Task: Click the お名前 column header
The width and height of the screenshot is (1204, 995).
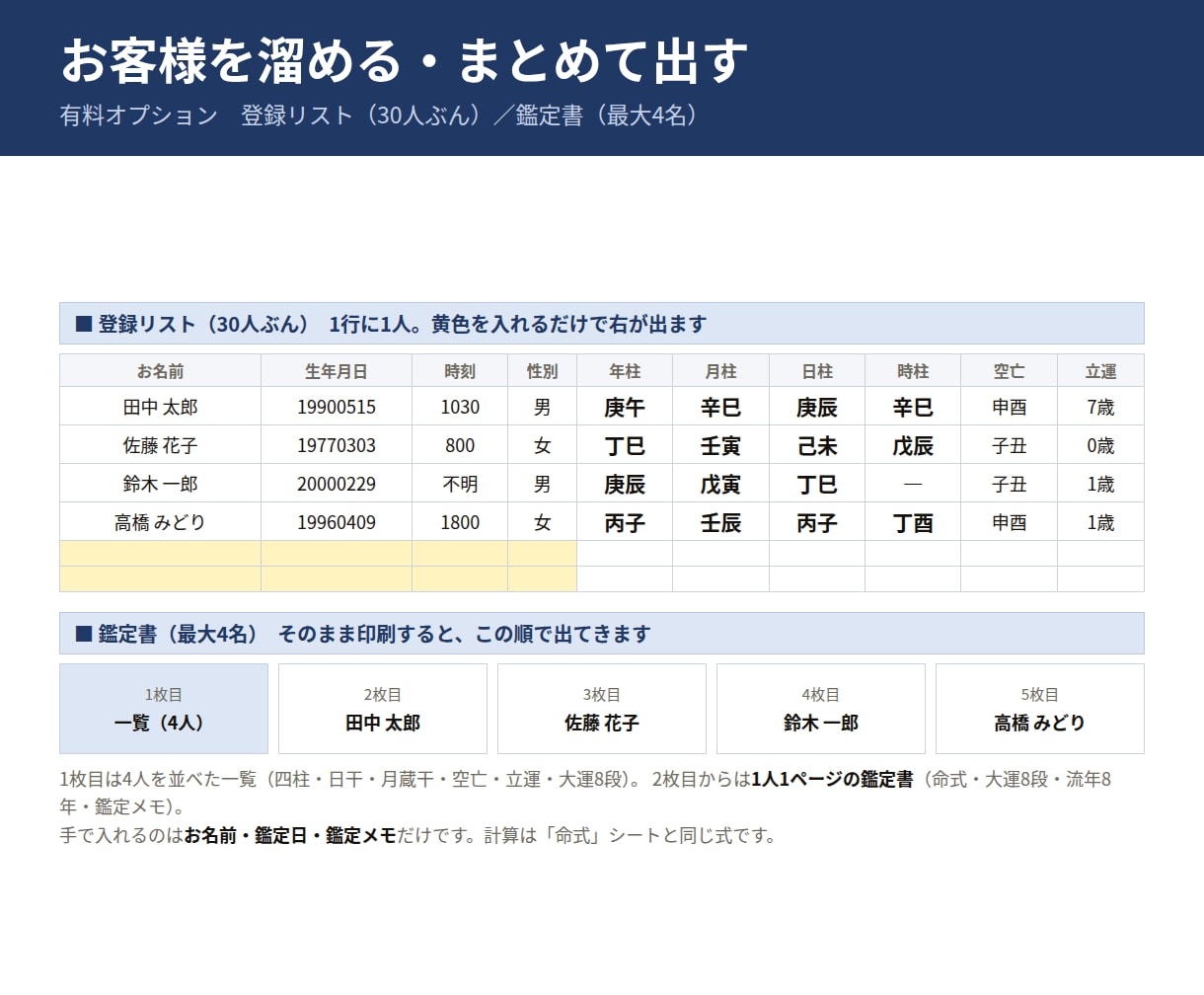Action: pyautogui.click(x=161, y=371)
